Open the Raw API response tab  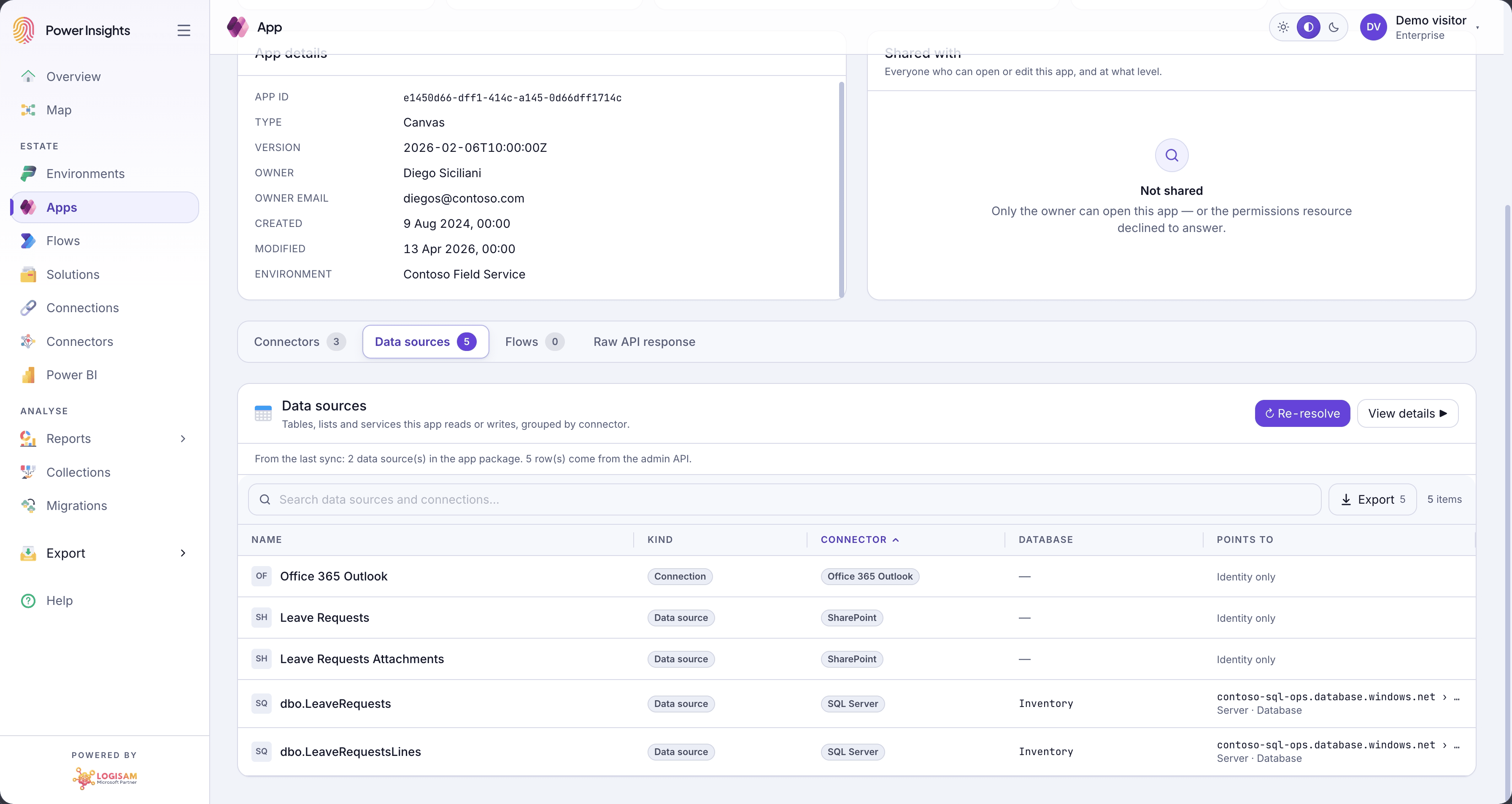644,342
